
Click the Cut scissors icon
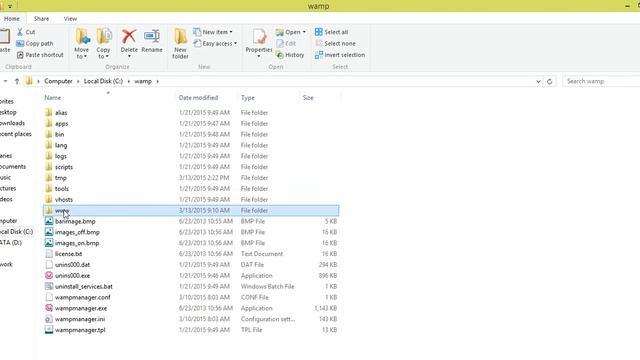(20, 32)
